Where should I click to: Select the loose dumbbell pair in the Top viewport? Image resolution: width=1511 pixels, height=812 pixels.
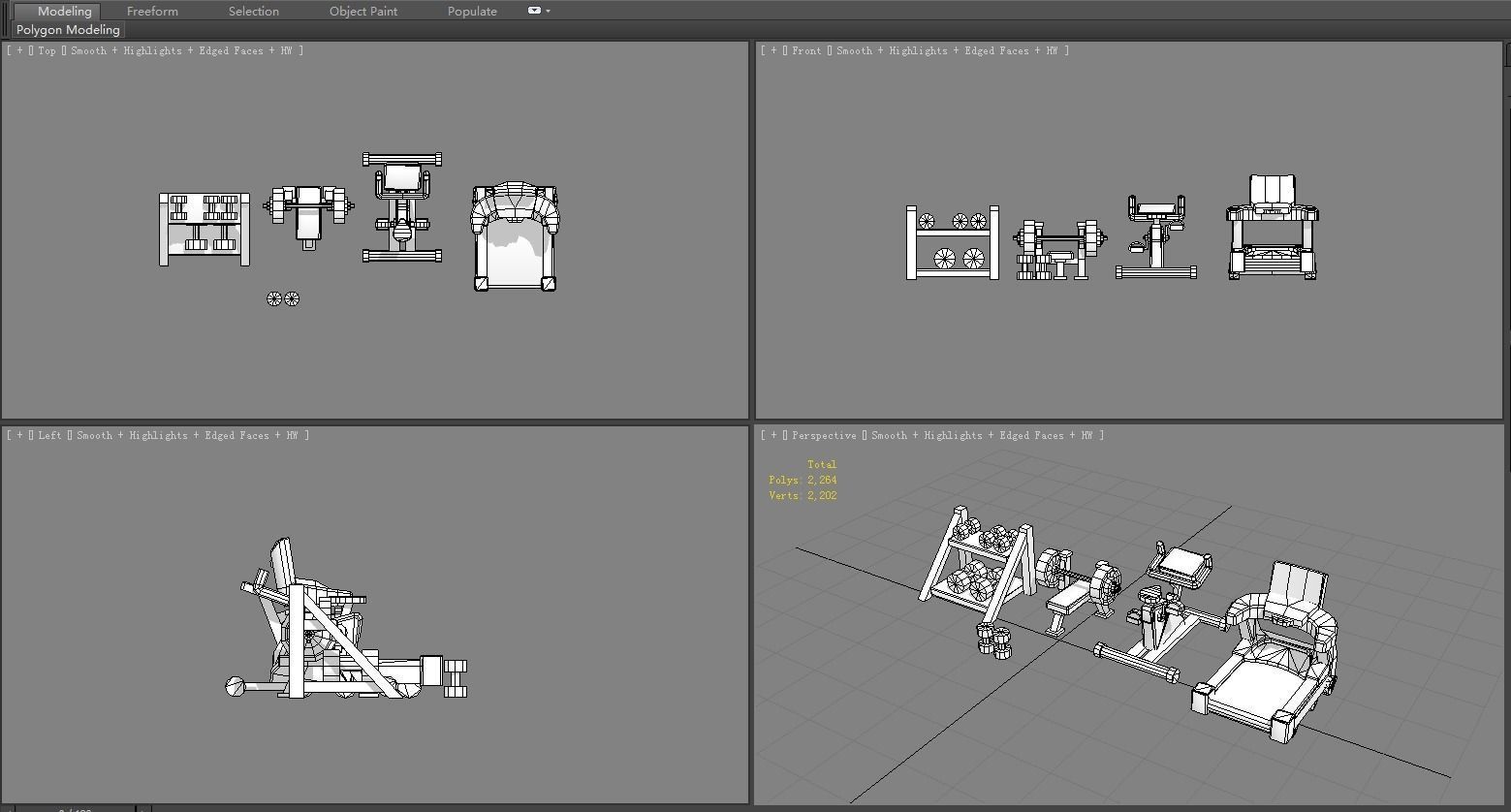283,298
